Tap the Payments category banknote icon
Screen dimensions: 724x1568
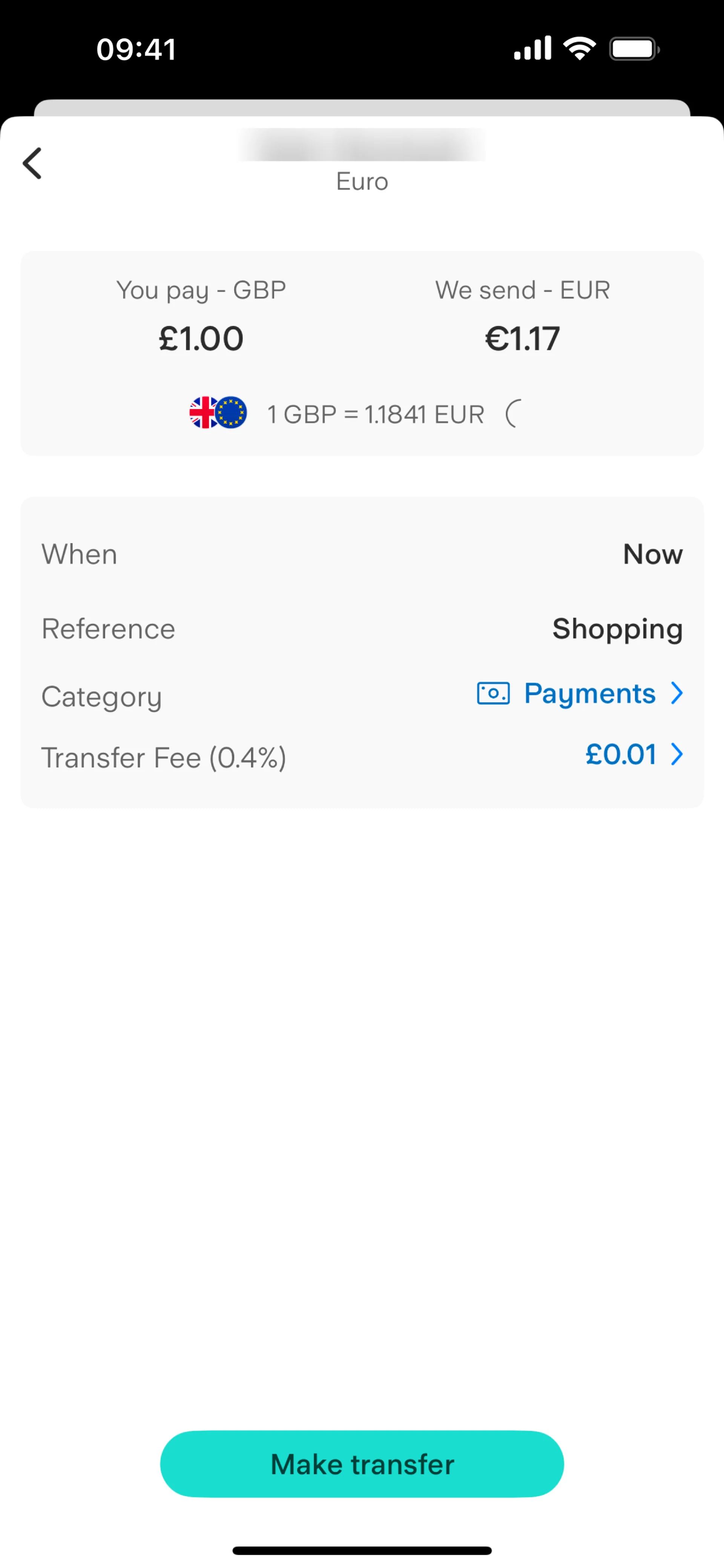tap(492, 693)
